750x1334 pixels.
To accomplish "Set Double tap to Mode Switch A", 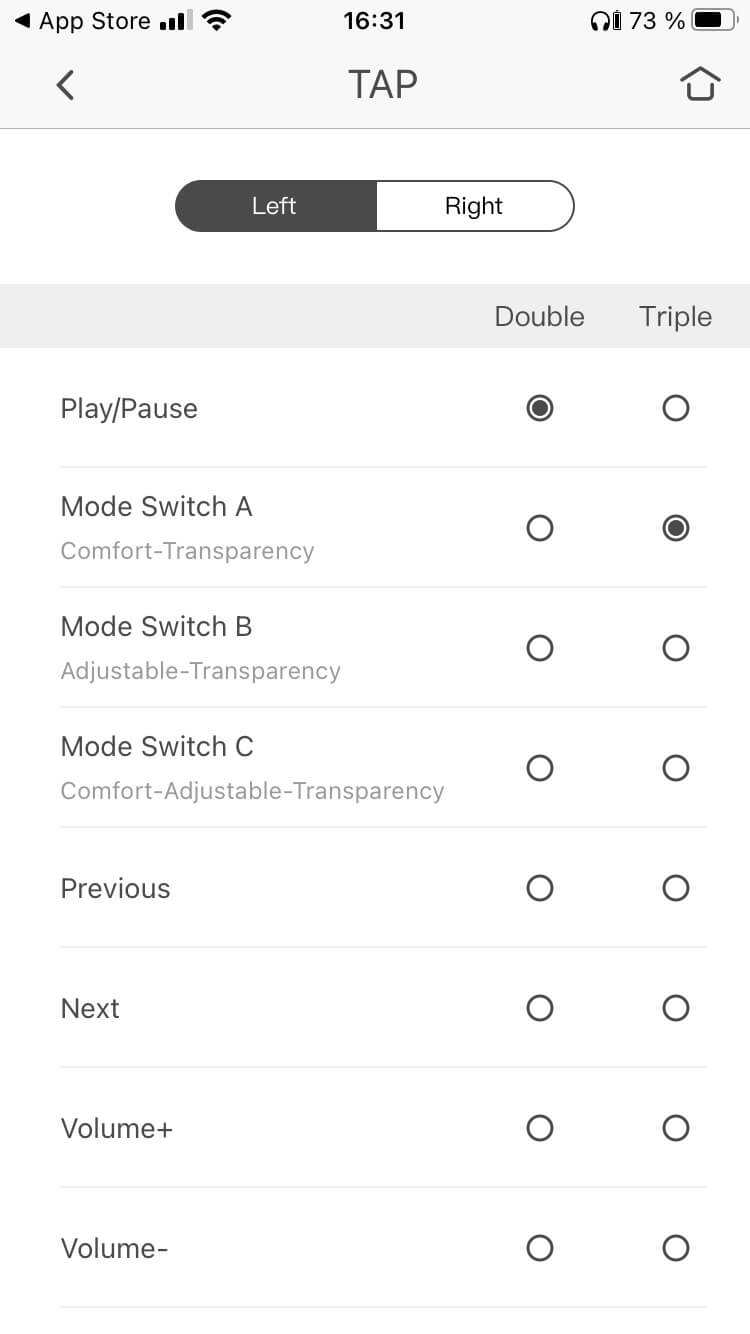I will [x=540, y=528].
